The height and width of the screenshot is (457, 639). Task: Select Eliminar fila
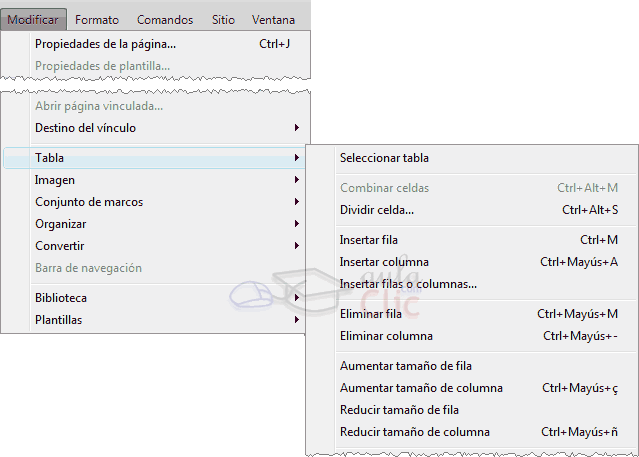pyautogui.click(x=370, y=314)
